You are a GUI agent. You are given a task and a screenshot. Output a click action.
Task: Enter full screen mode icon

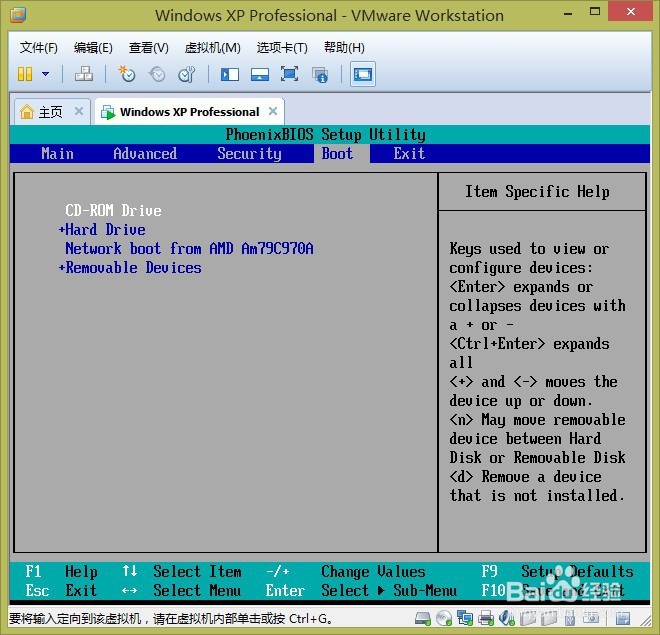[290, 74]
